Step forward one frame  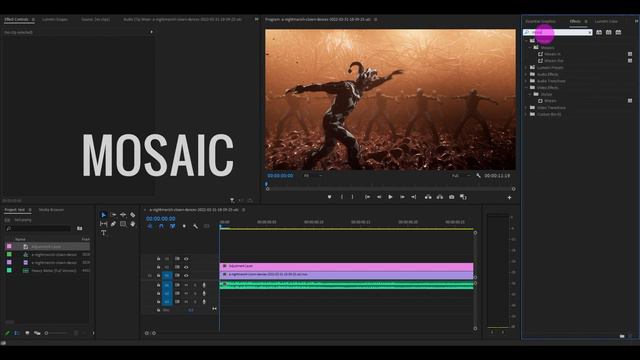(x=402, y=197)
